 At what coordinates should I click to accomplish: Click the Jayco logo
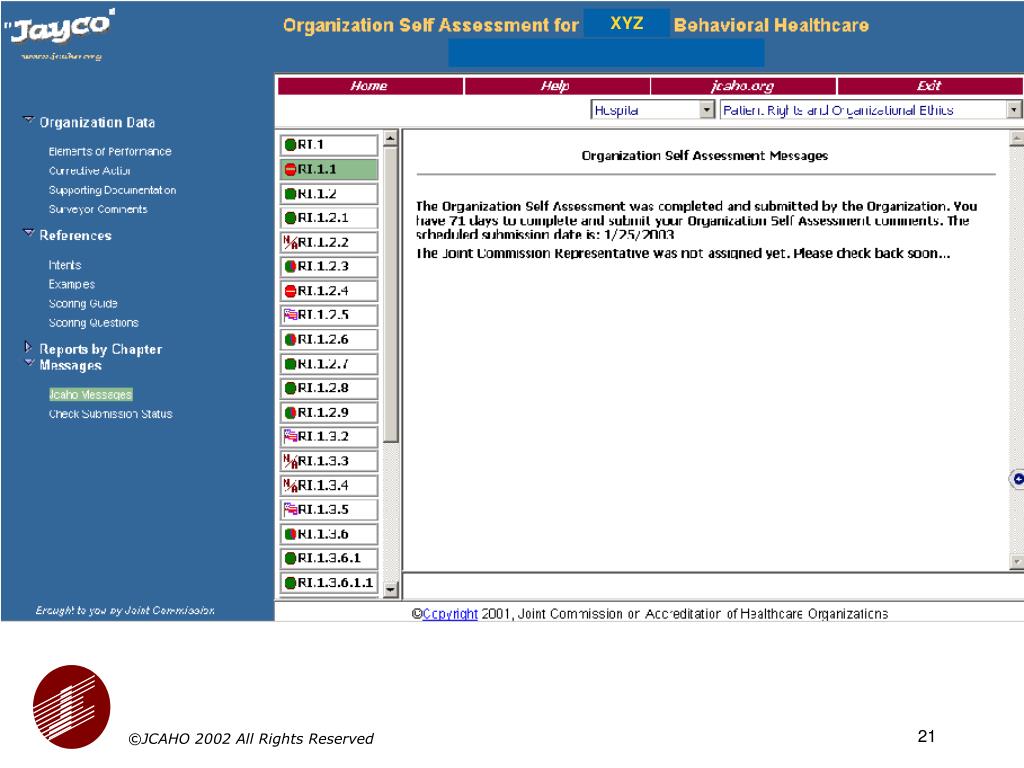click(59, 27)
